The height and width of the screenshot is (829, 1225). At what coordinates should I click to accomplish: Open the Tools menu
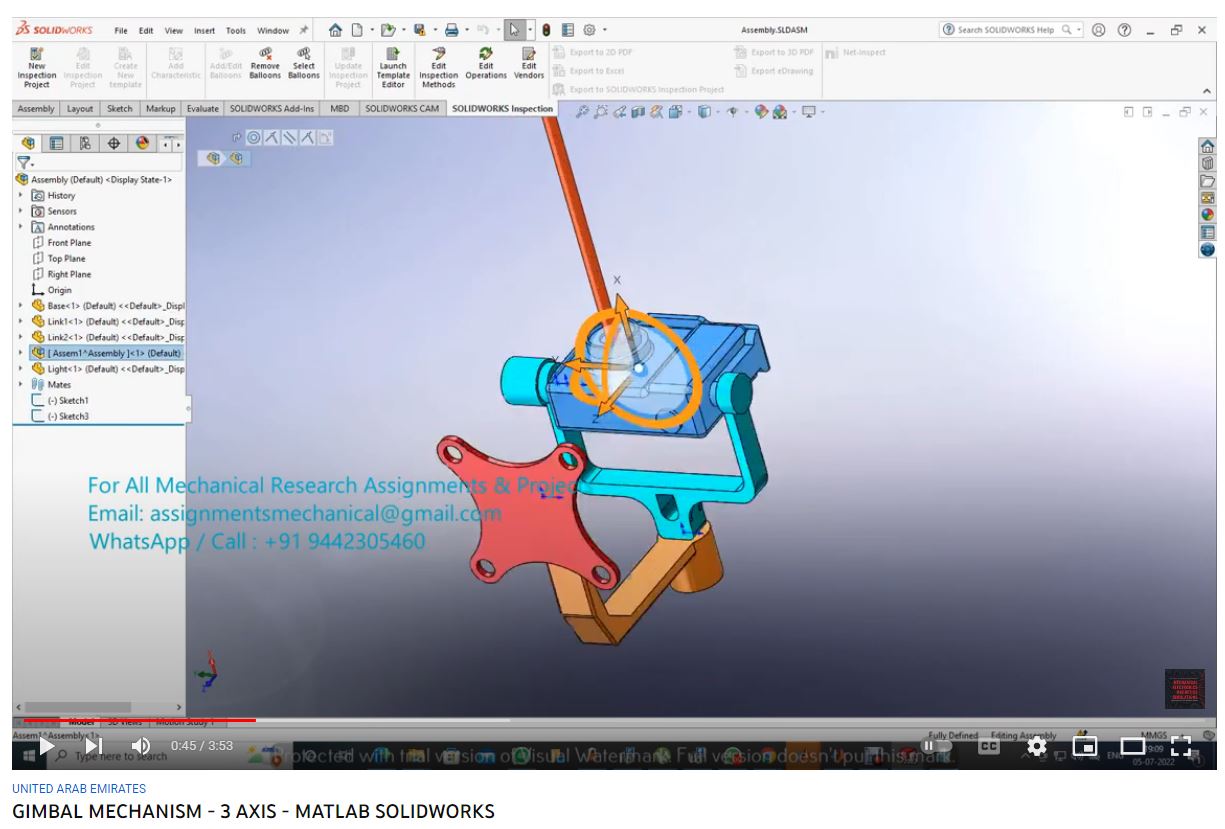click(x=236, y=31)
